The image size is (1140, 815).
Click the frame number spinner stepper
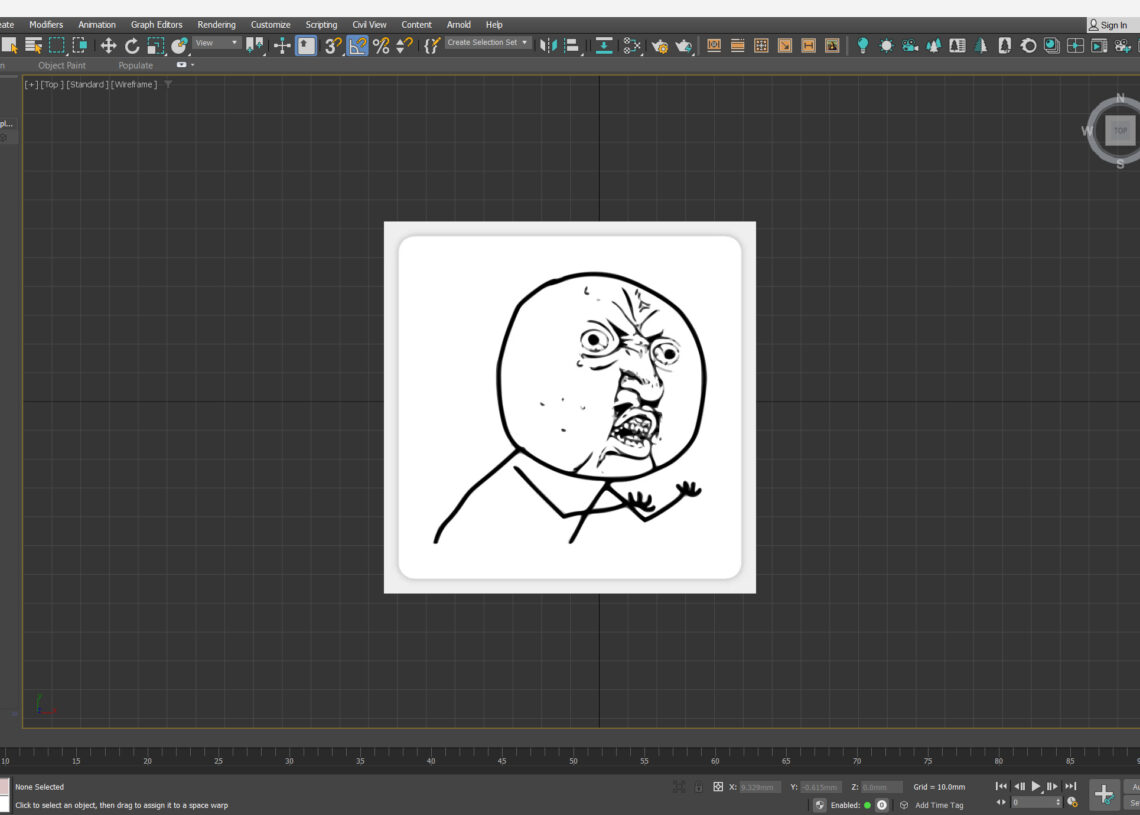pos(1059,803)
